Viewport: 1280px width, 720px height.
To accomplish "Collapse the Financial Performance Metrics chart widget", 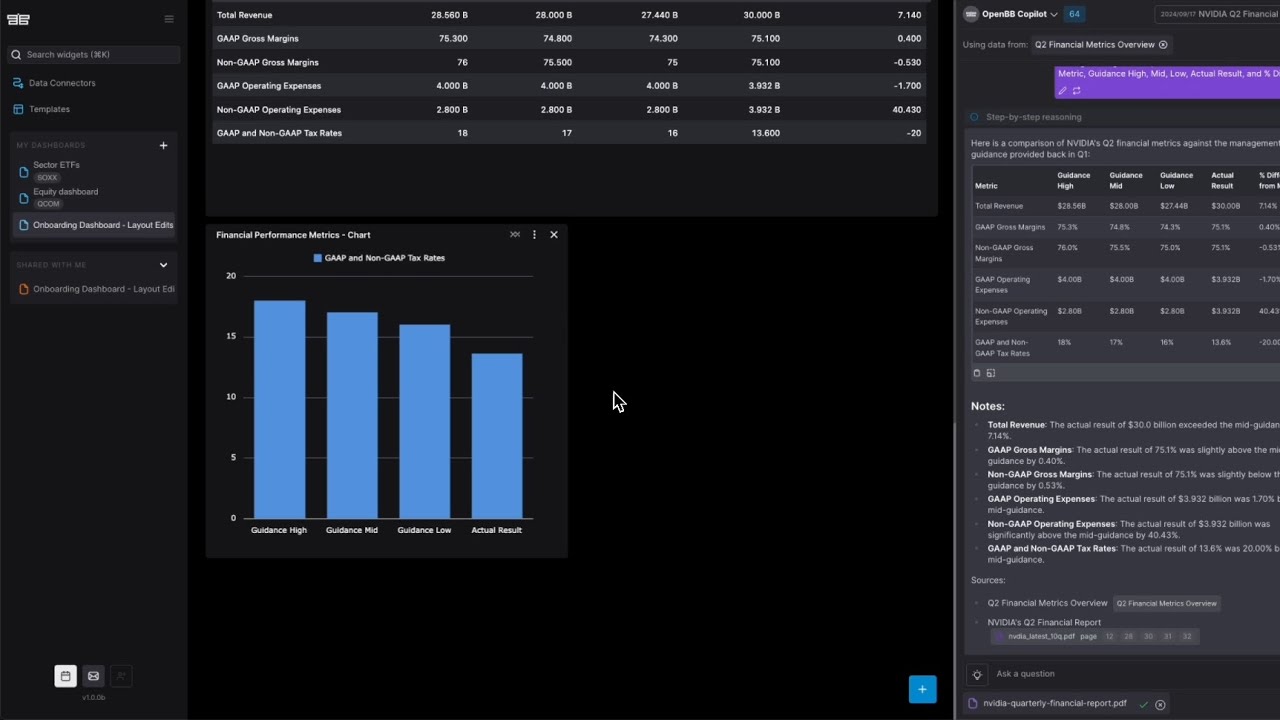I will [515, 235].
